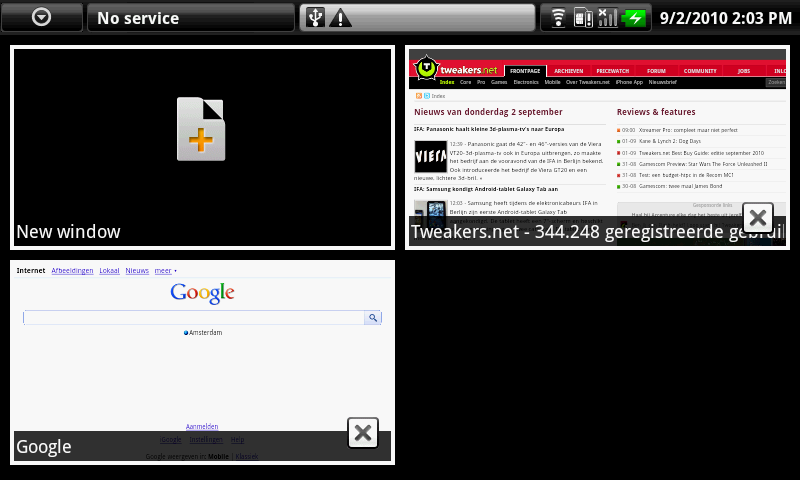Open the Google window thumbnail

pos(203,362)
